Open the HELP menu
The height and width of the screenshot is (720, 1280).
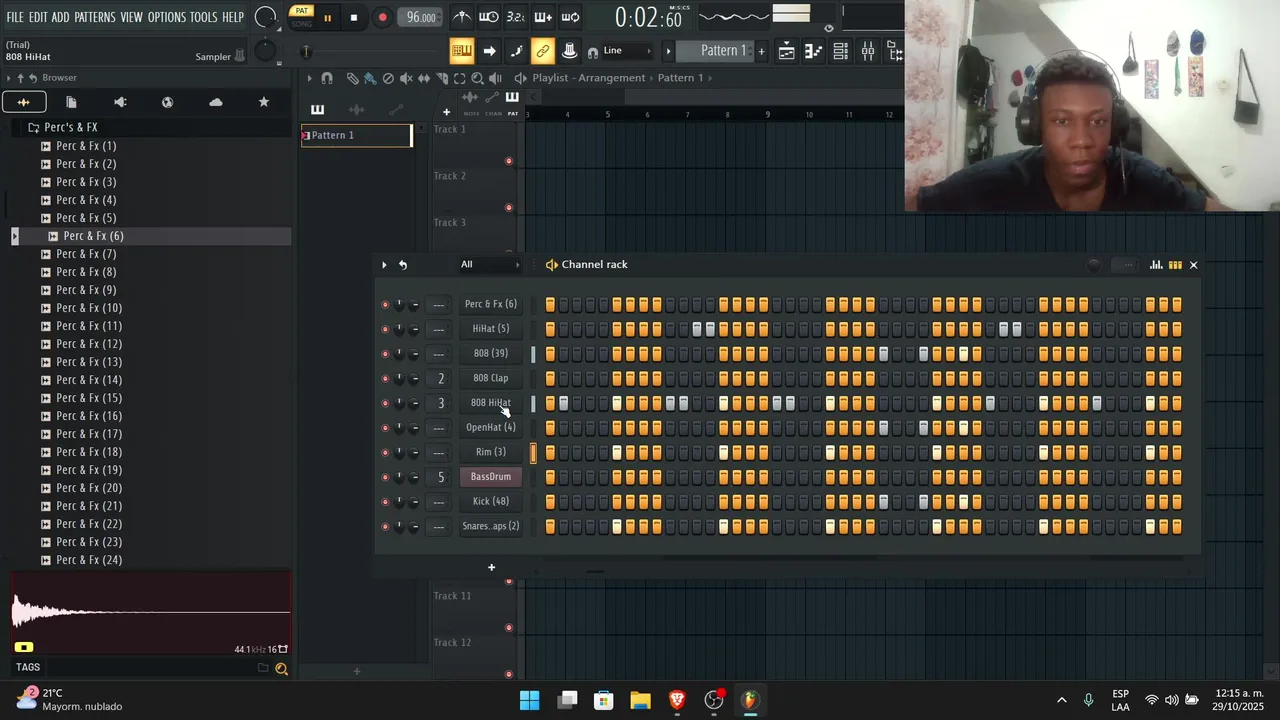(233, 17)
